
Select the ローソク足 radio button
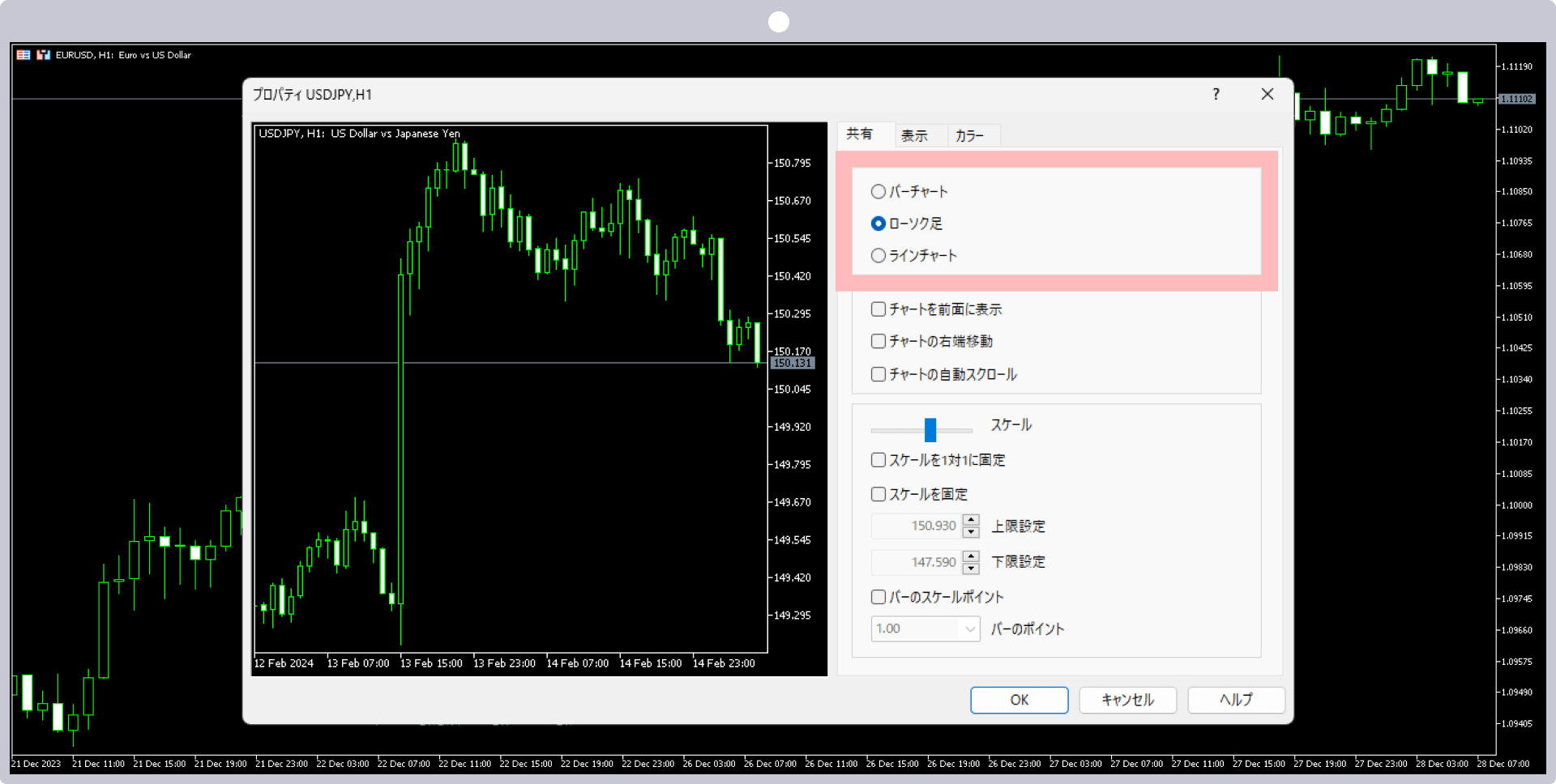pyautogui.click(x=878, y=224)
